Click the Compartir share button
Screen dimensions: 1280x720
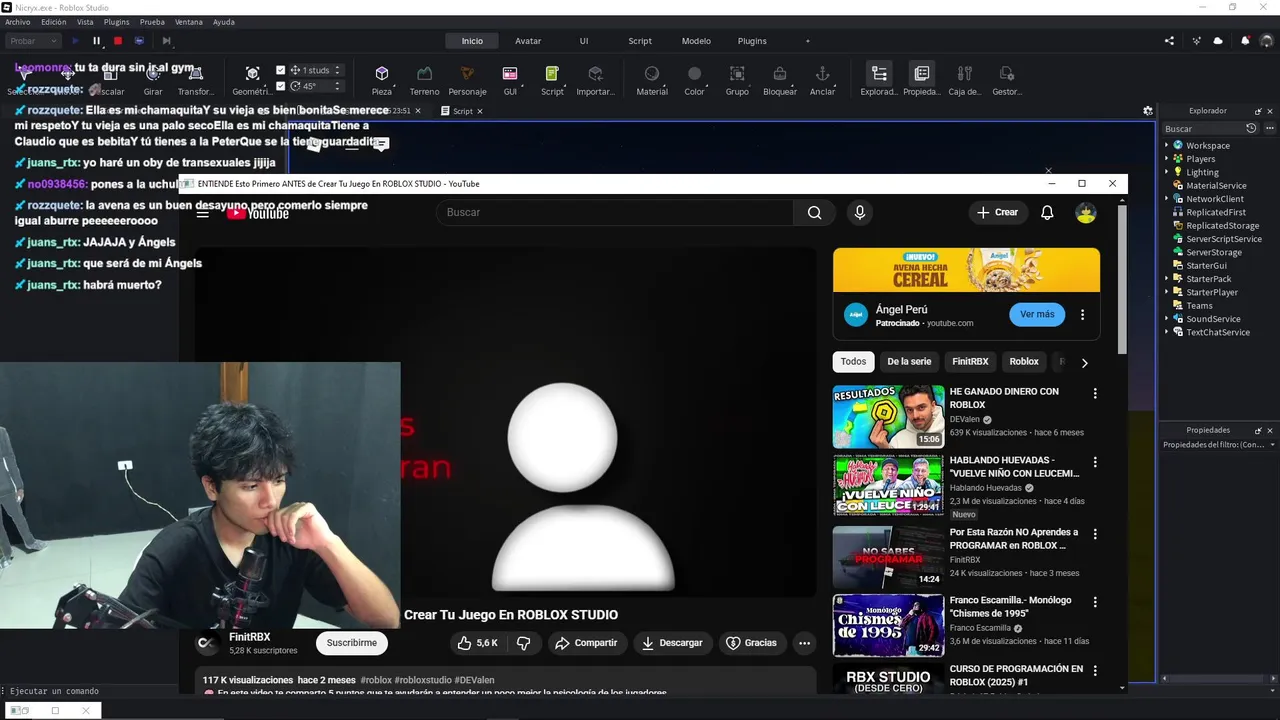[x=587, y=643]
